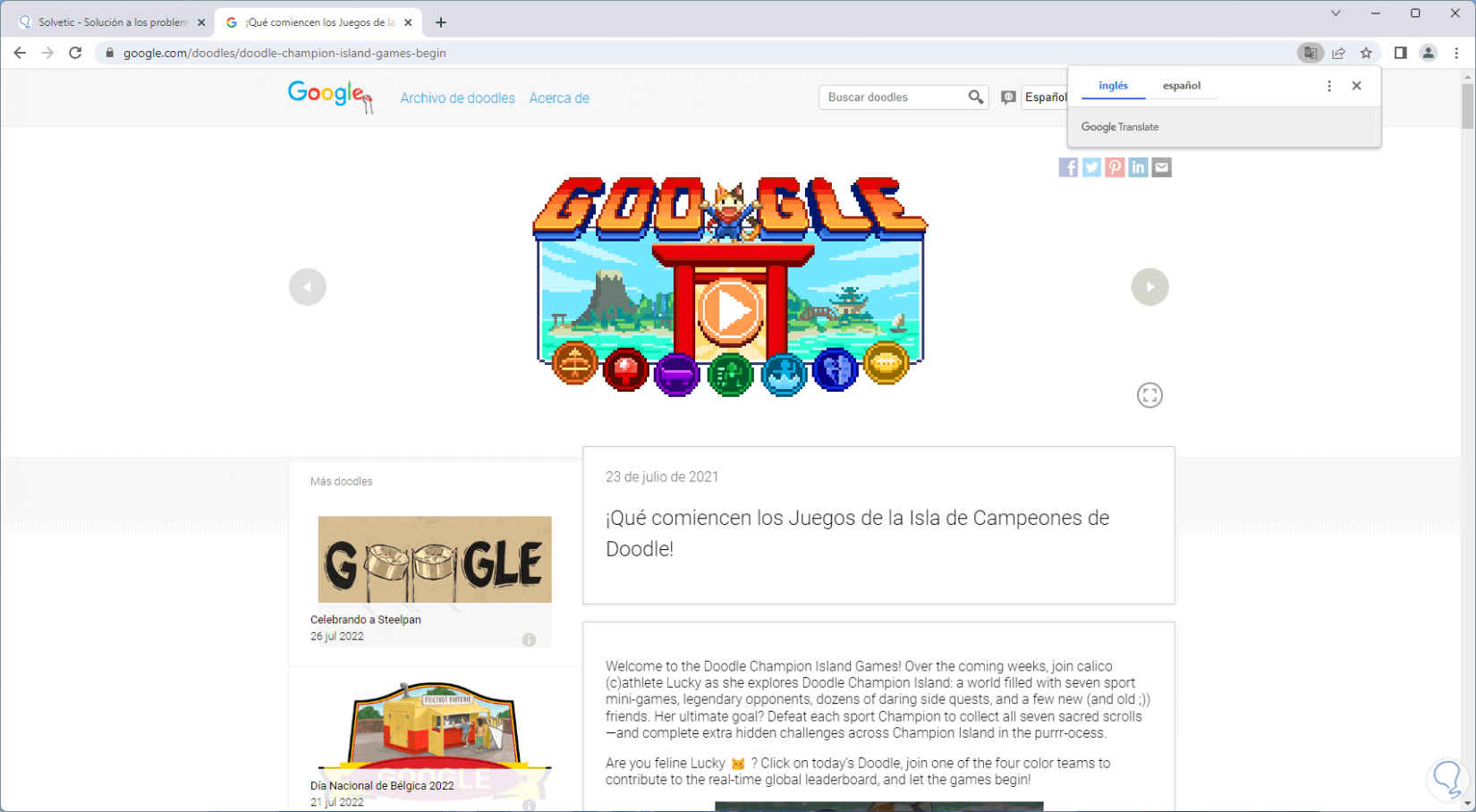Open the Chrome profile menu
The width and height of the screenshot is (1476, 812).
(1429, 53)
